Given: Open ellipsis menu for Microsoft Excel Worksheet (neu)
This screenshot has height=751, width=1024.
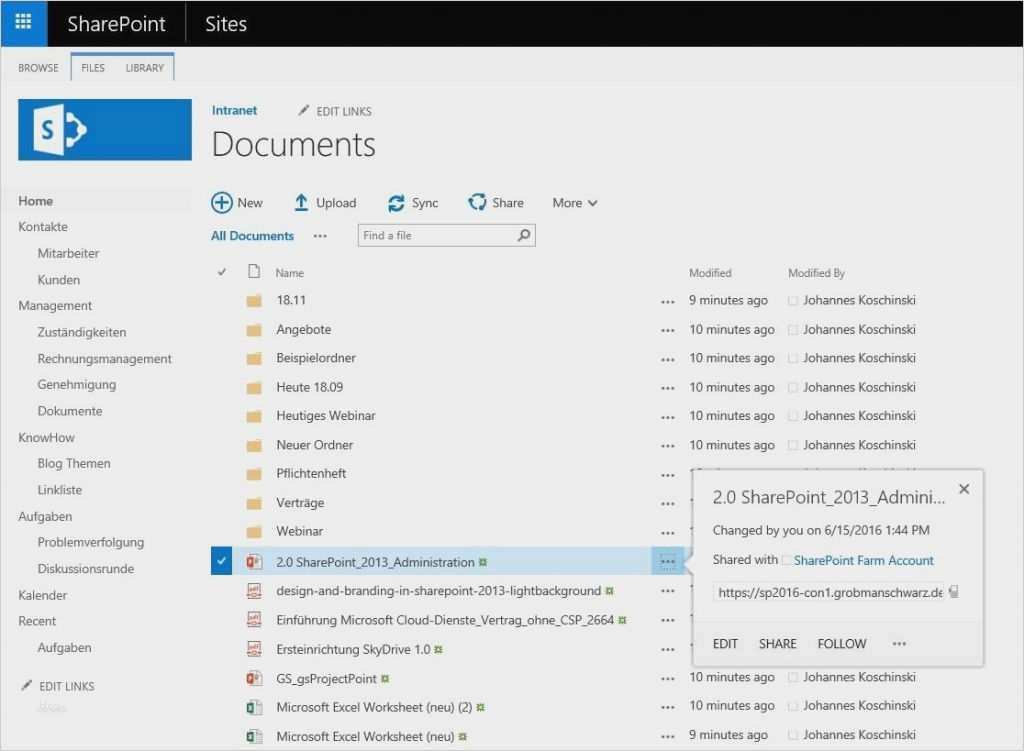Looking at the screenshot, I should tap(667, 737).
